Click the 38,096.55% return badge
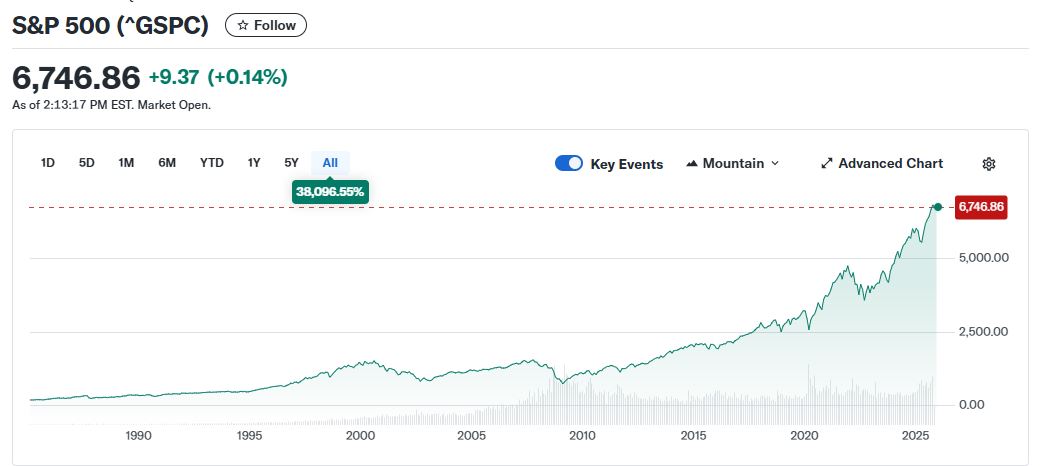Image resolution: width=1047 pixels, height=466 pixels. (331, 192)
